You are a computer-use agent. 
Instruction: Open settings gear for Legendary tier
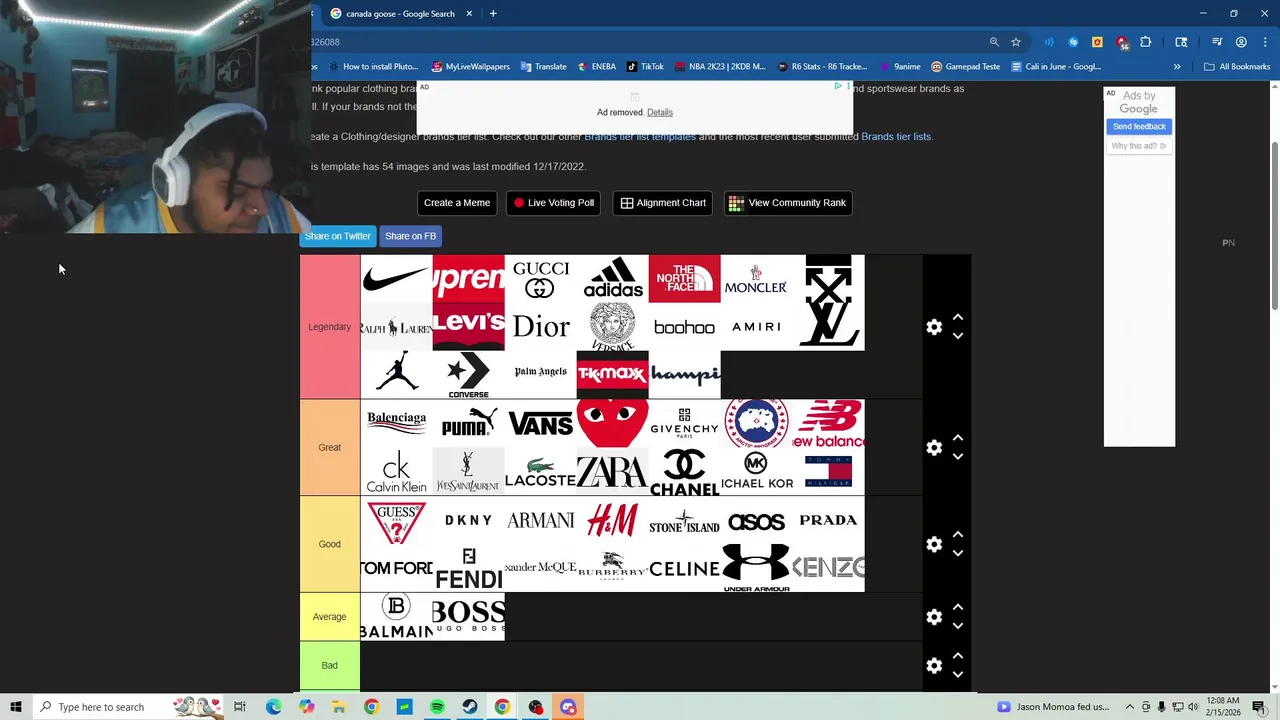[934, 327]
